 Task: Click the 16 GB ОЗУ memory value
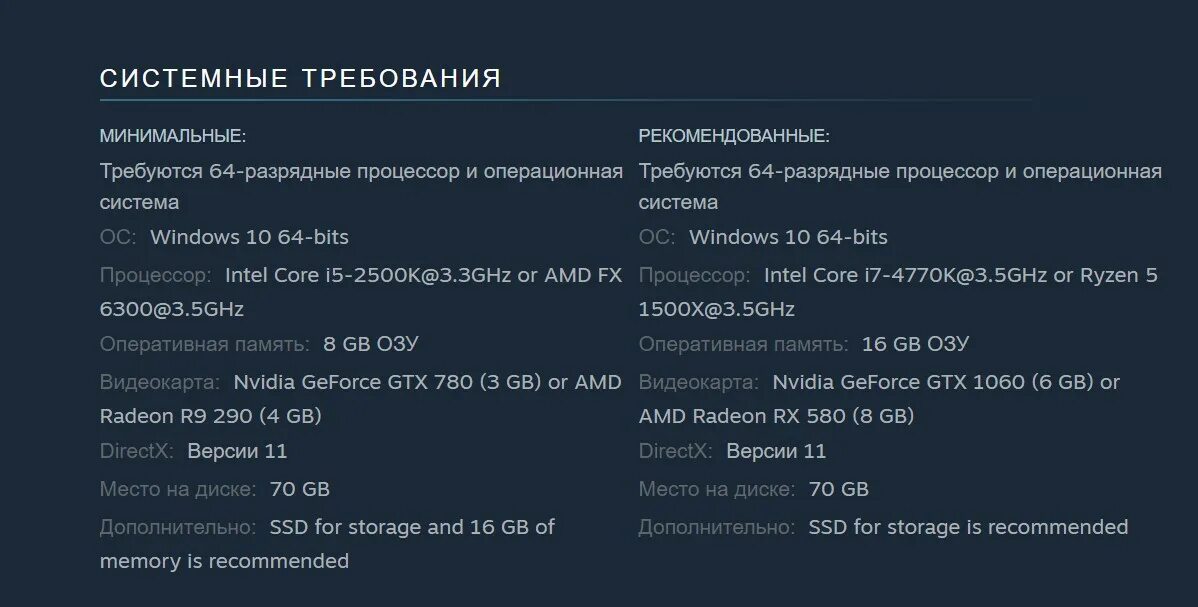915,344
